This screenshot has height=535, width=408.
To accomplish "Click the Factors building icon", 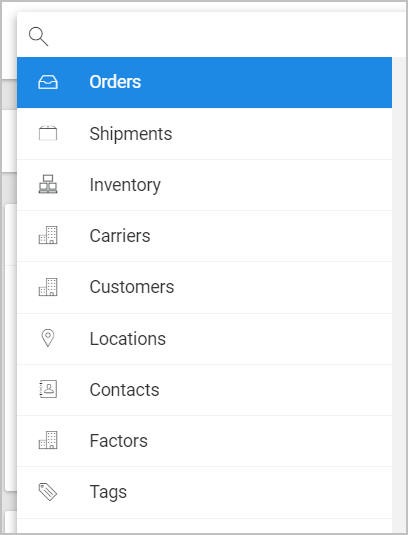I will pyautogui.click(x=48, y=440).
